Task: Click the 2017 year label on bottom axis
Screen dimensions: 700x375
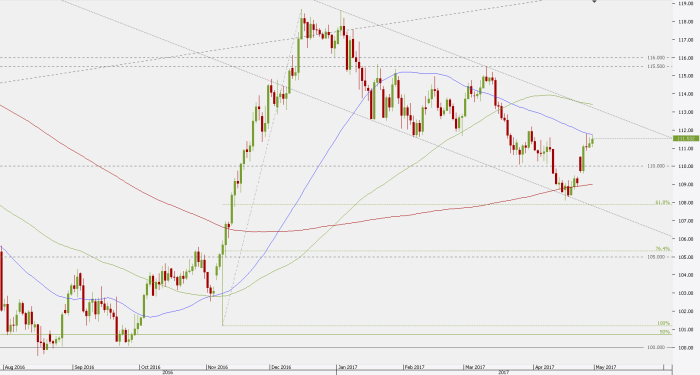Action: (504, 372)
